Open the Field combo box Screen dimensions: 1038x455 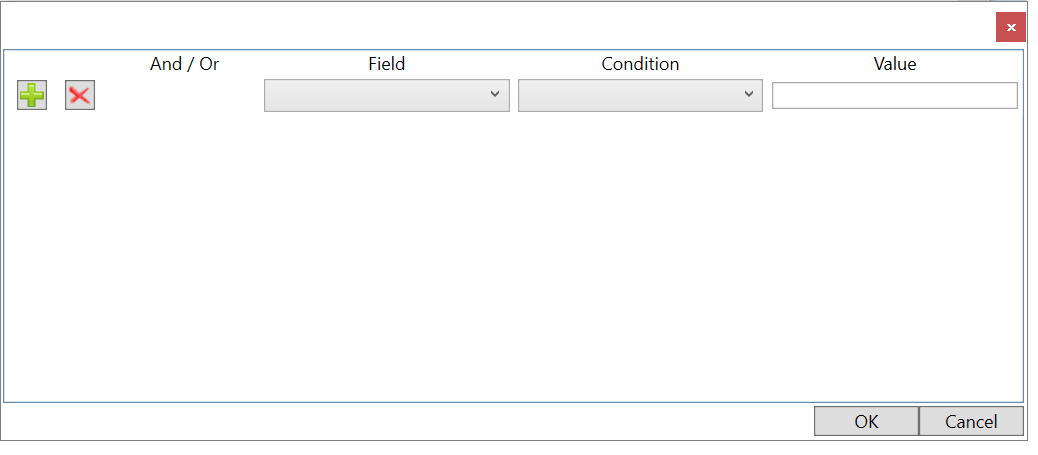(x=387, y=95)
